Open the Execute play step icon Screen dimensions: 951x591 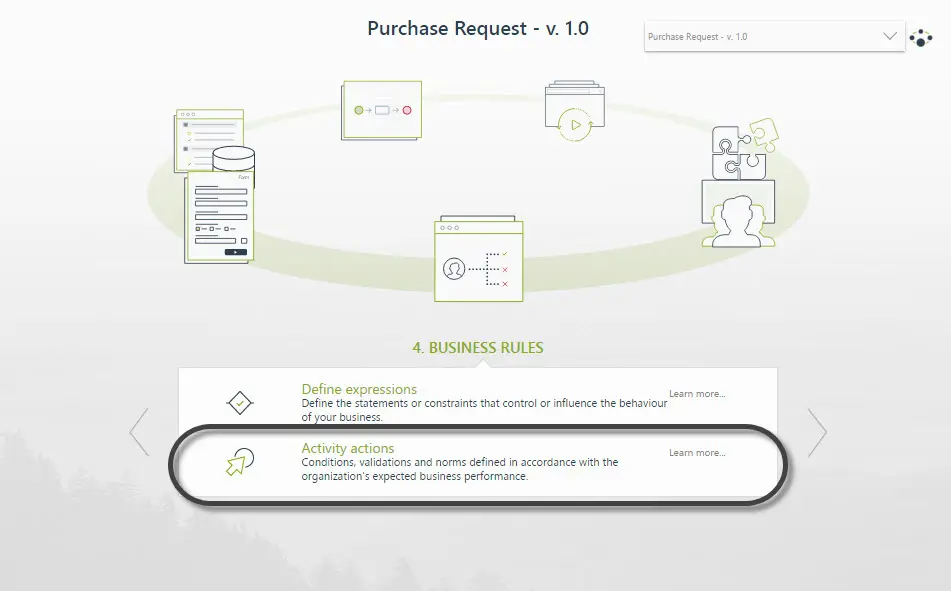coord(574,111)
